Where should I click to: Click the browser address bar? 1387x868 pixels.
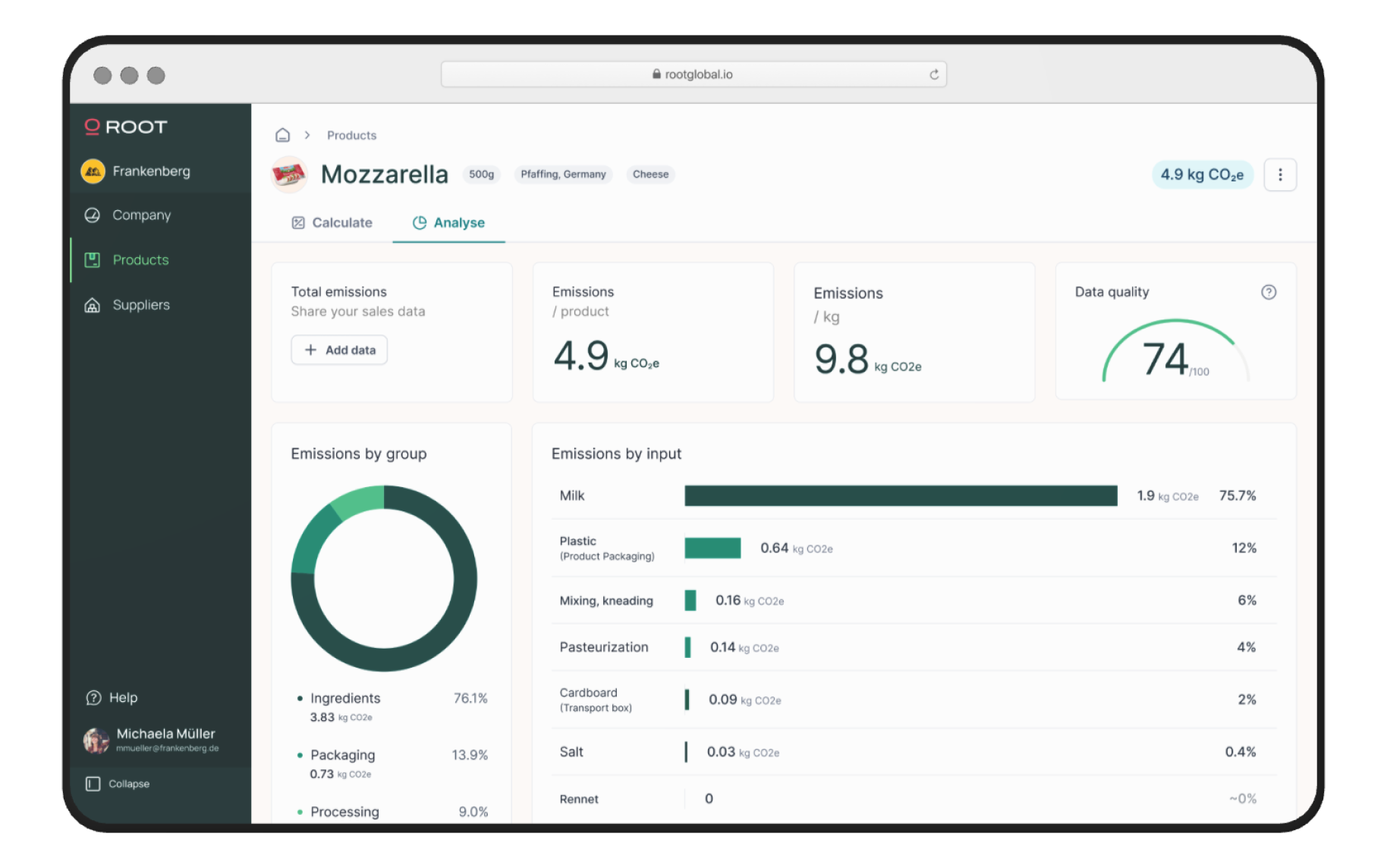coord(693,74)
